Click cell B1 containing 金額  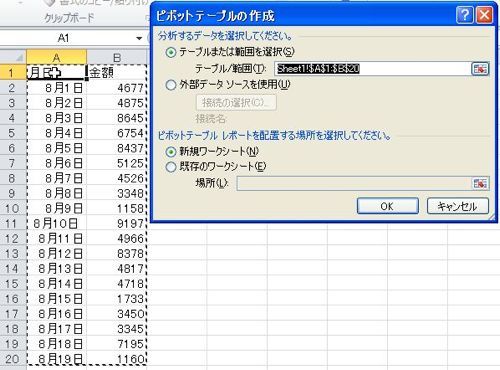coord(117,72)
